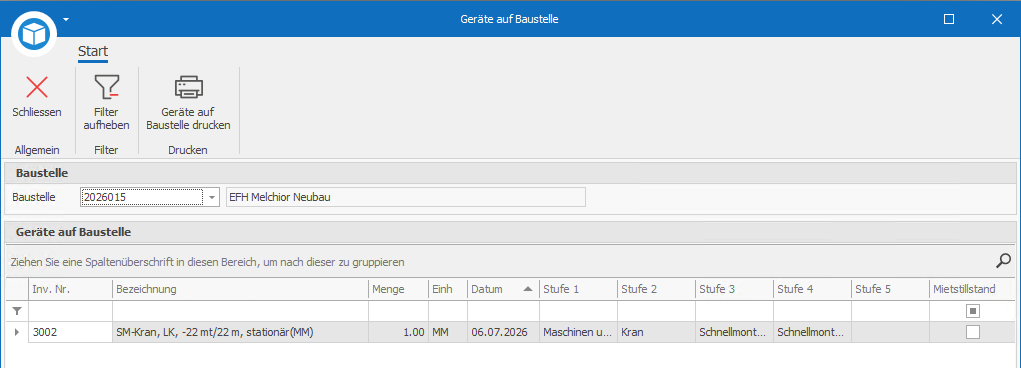
Task: Click the search magnifier icon in grid
Action: [1003, 261]
